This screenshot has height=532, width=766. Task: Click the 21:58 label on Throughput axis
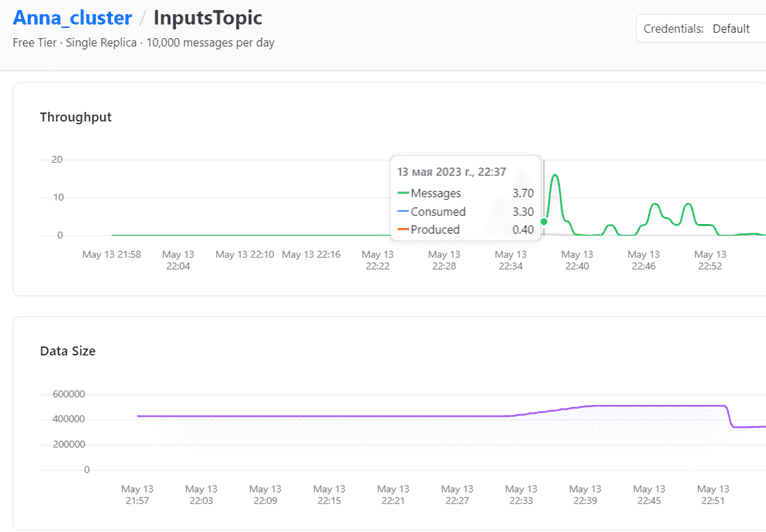[111, 255]
